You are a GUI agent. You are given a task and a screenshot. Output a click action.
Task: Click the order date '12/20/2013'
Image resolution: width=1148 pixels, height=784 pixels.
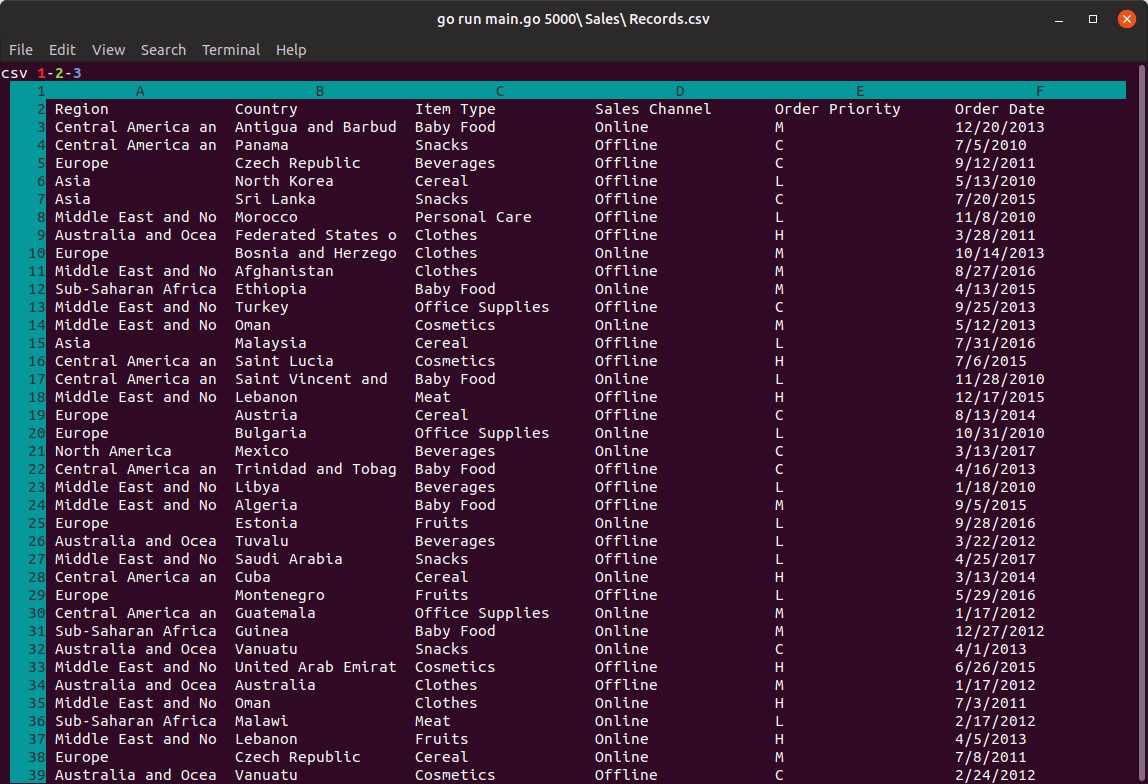coord(999,127)
